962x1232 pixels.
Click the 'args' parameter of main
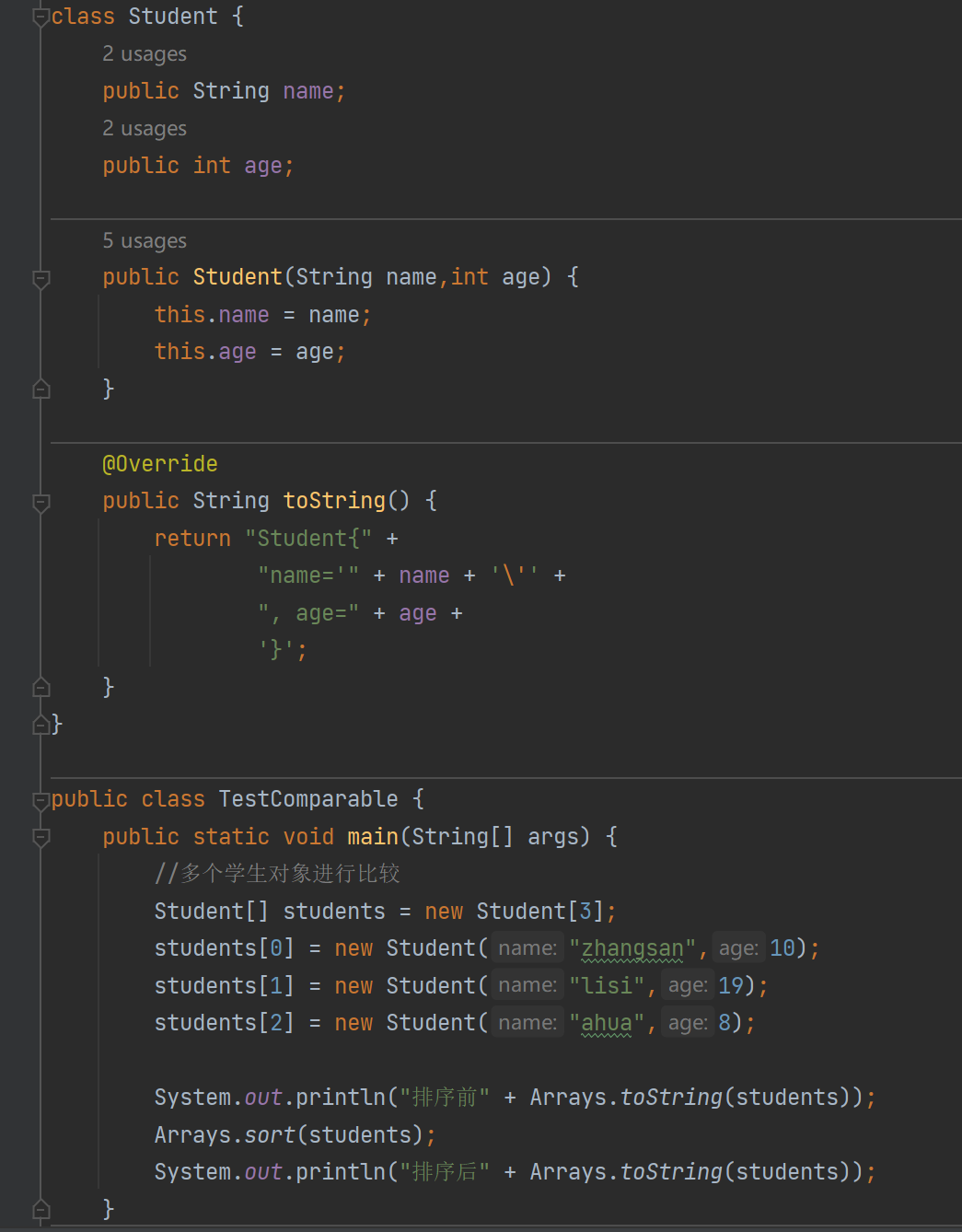pyautogui.click(x=553, y=837)
